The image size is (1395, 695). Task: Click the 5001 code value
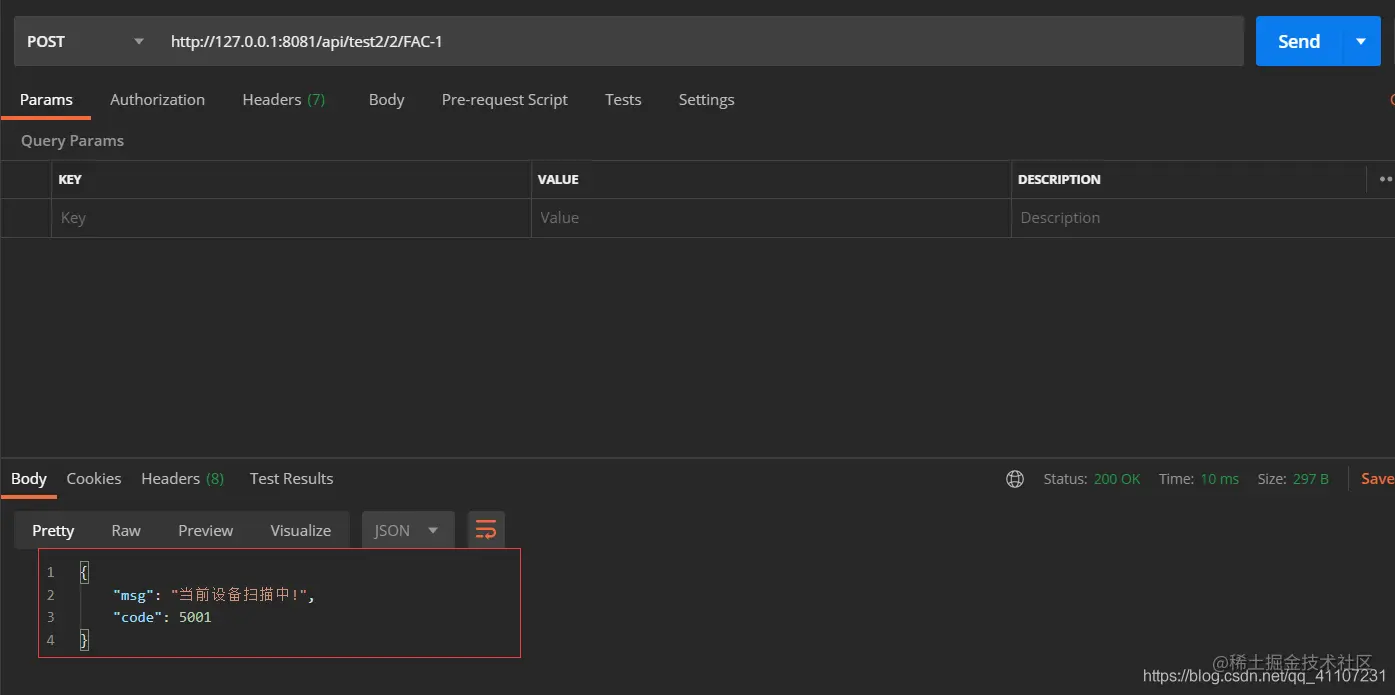pos(195,617)
